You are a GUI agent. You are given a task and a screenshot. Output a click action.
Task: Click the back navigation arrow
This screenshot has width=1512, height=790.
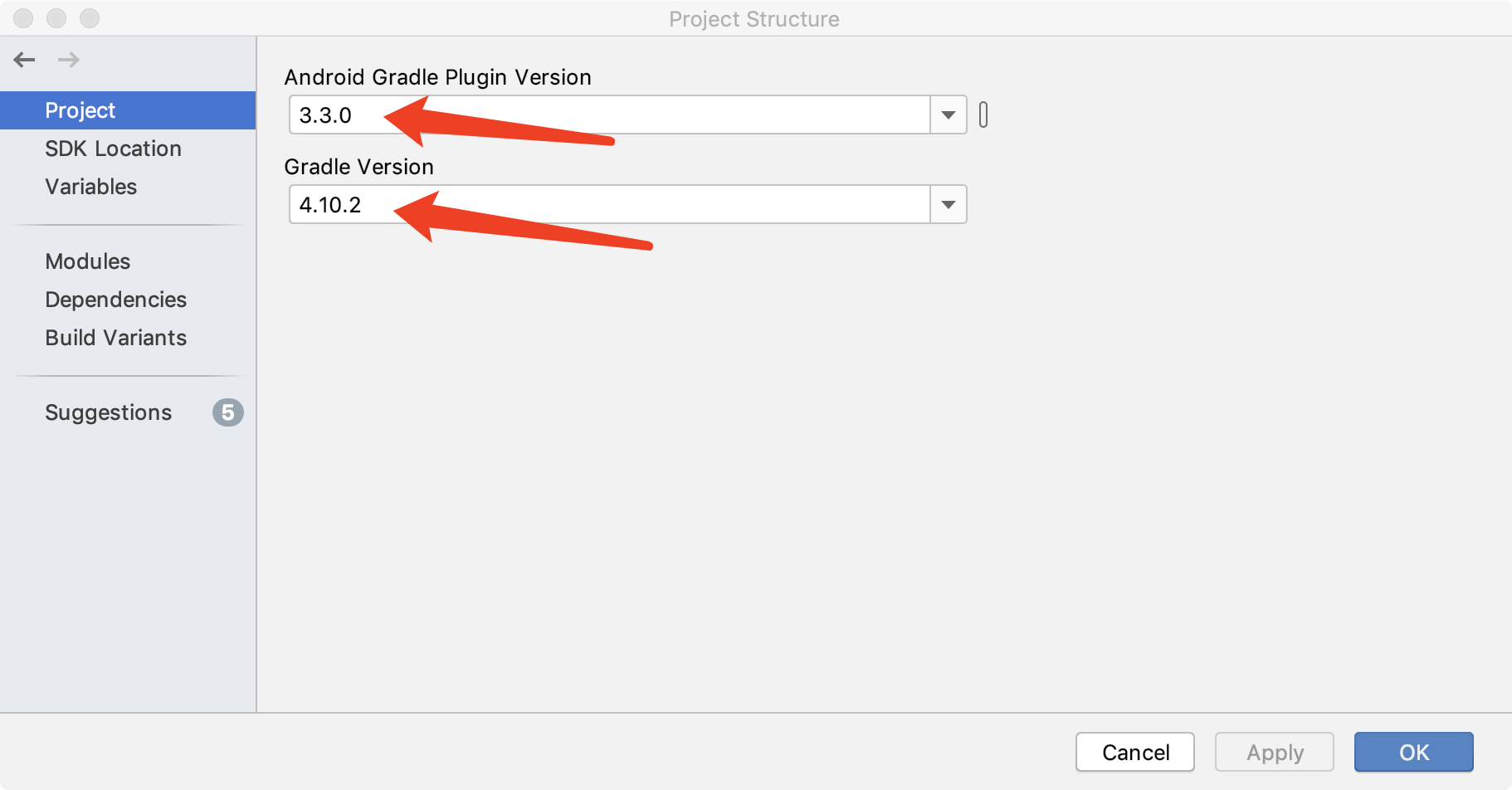[x=25, y=60]
